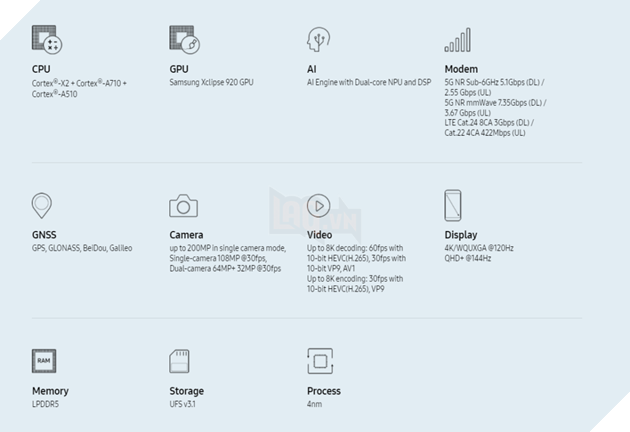Select the Camera icon

coord(183,207)
